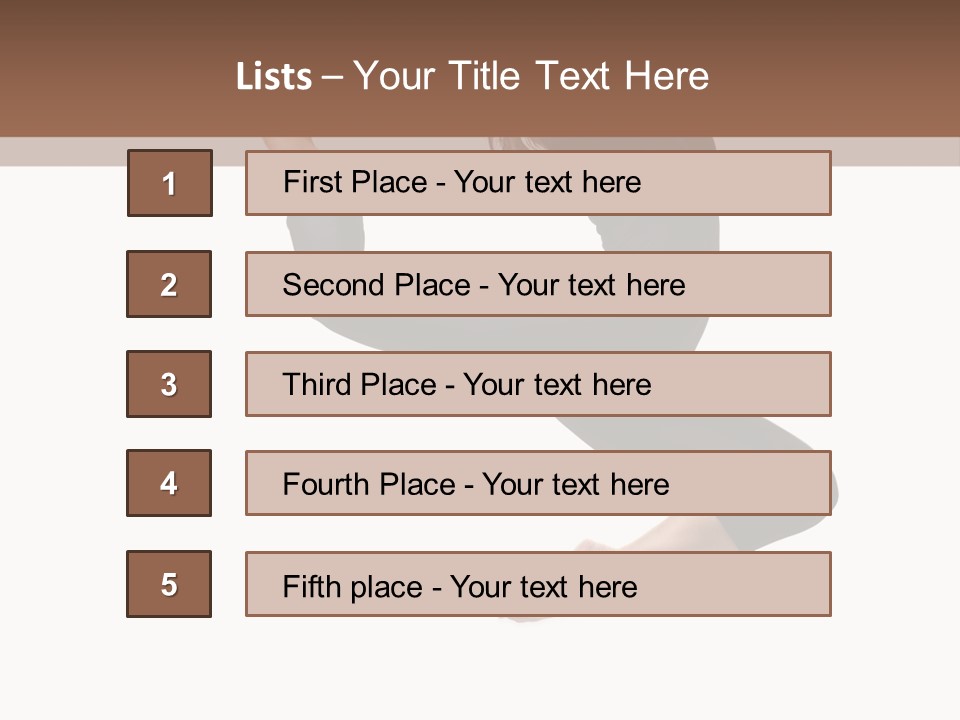Screen dimensions: 960x720
Task: Select the number 2 box
Action: [169, 284]
